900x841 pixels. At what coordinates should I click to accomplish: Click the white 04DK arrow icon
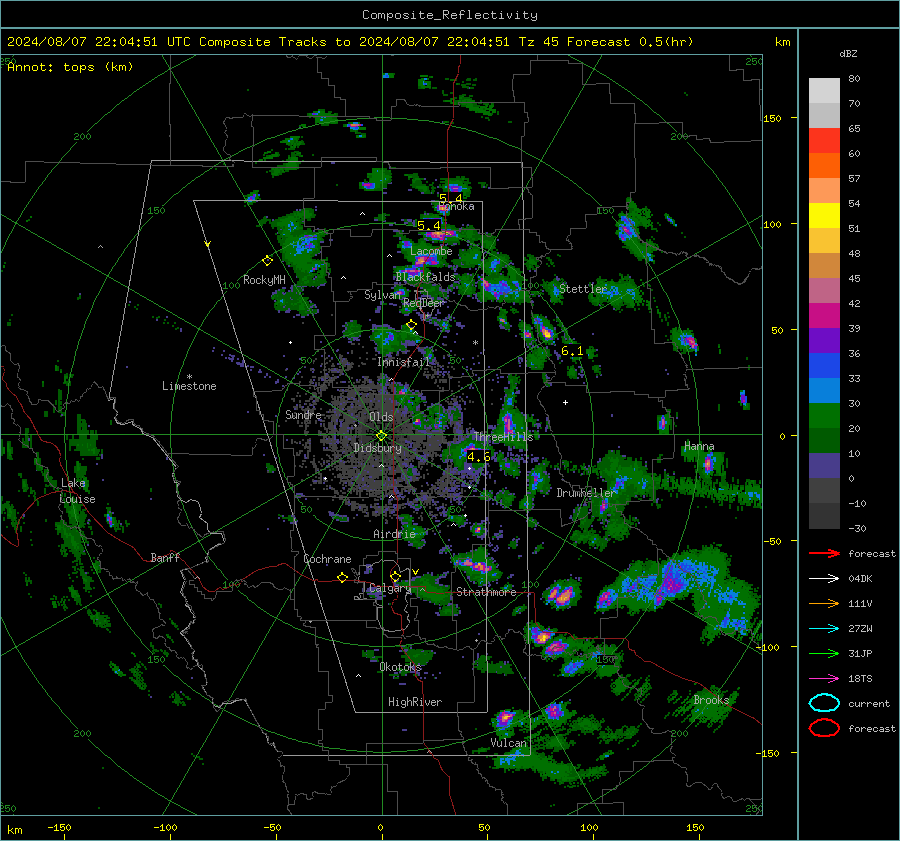point(824,579)
